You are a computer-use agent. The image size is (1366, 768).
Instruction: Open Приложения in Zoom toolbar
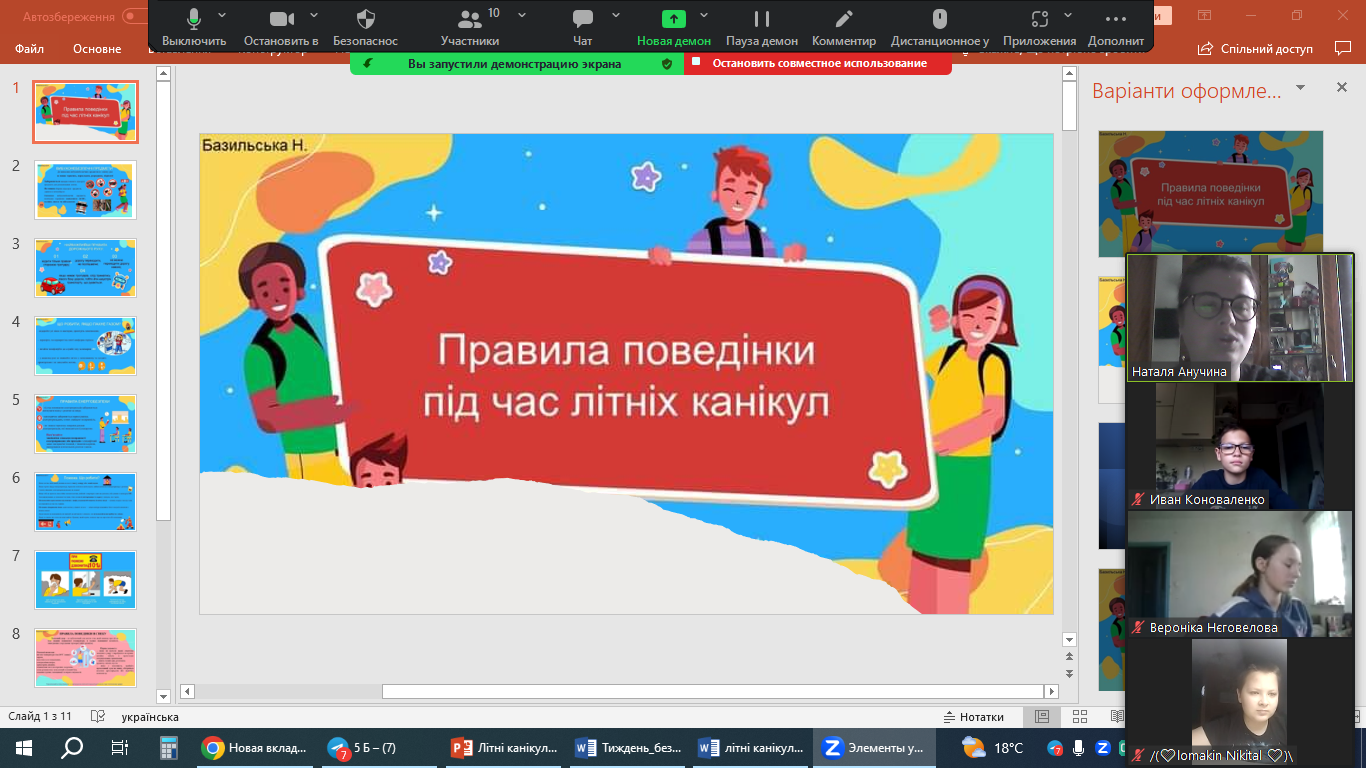tap(1040, 27)
